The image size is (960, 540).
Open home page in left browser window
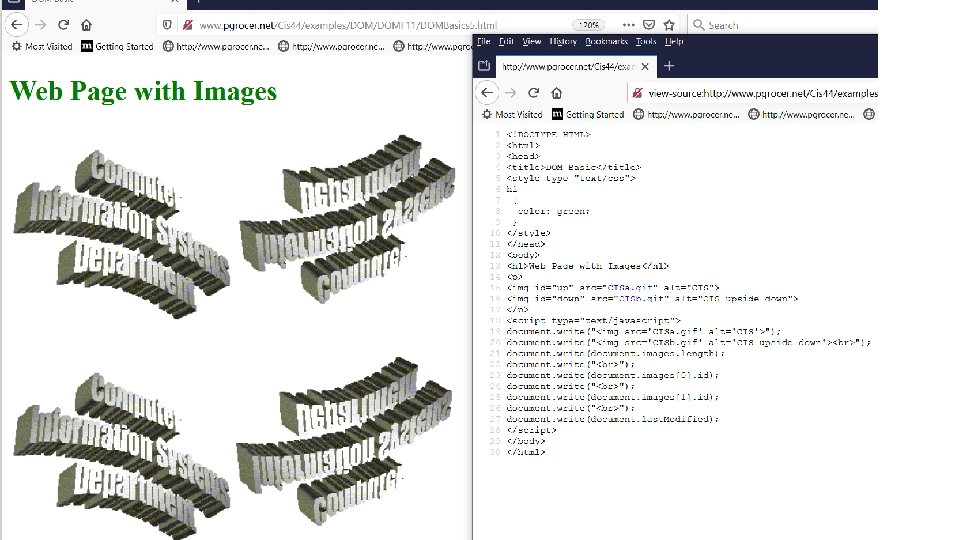tap(86, 25)
